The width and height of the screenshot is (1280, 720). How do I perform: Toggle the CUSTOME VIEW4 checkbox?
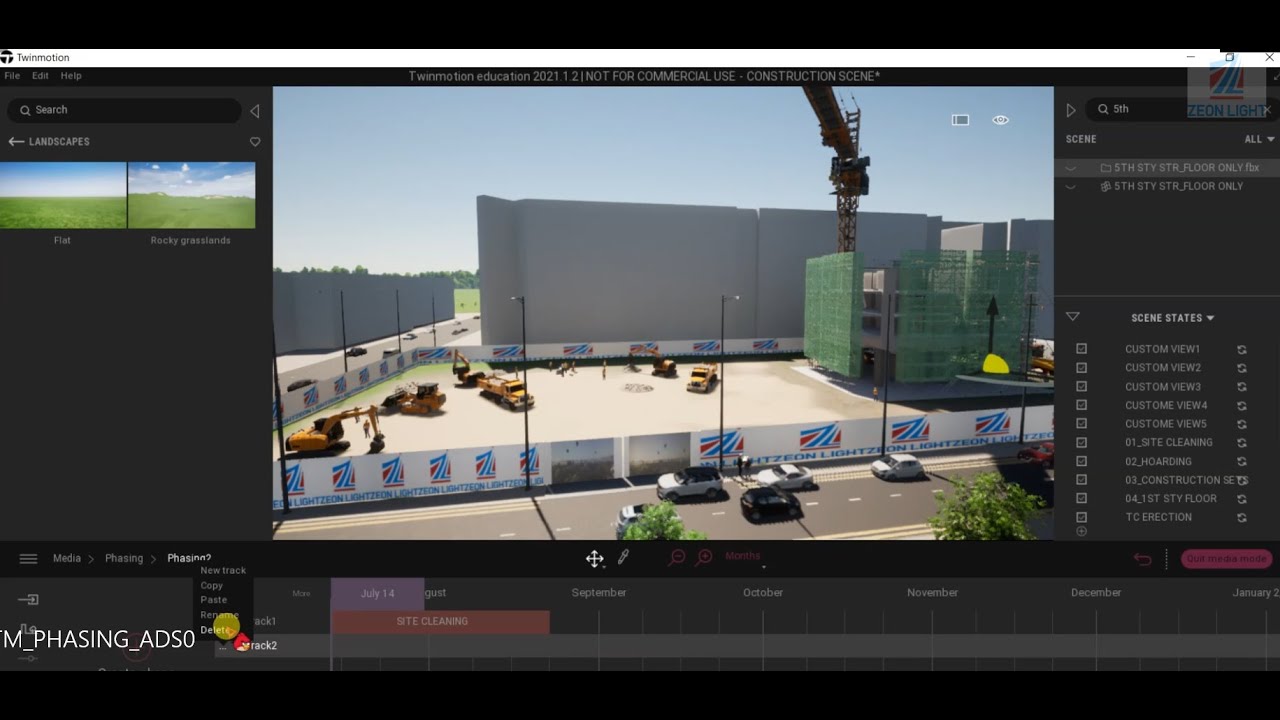[x=1081, y=405]
